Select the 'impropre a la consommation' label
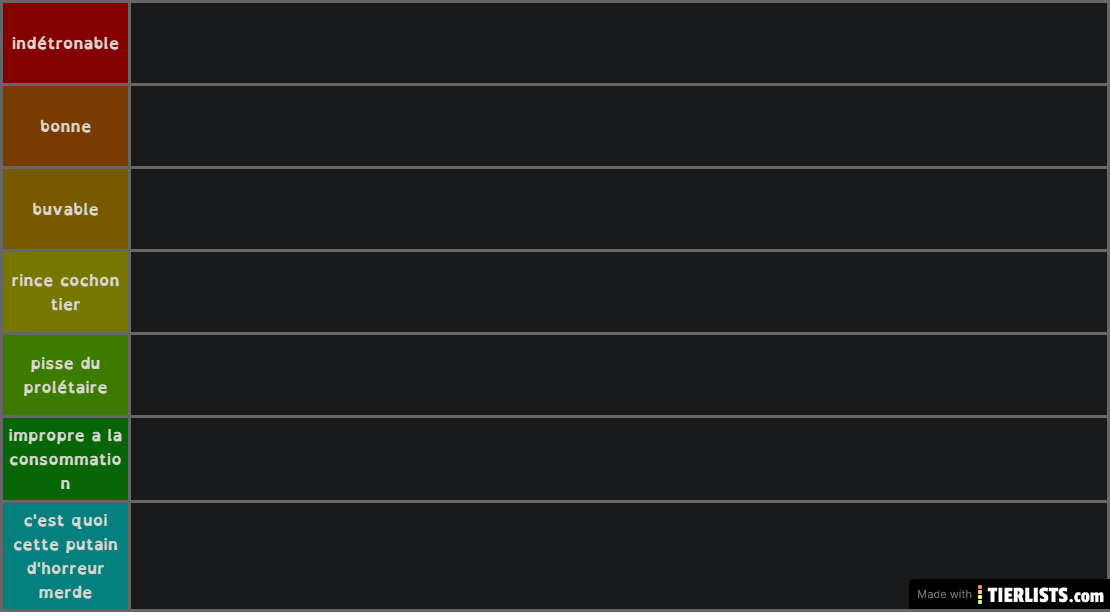The width and height of the screenshot is (1110, 612). [65, 459]
